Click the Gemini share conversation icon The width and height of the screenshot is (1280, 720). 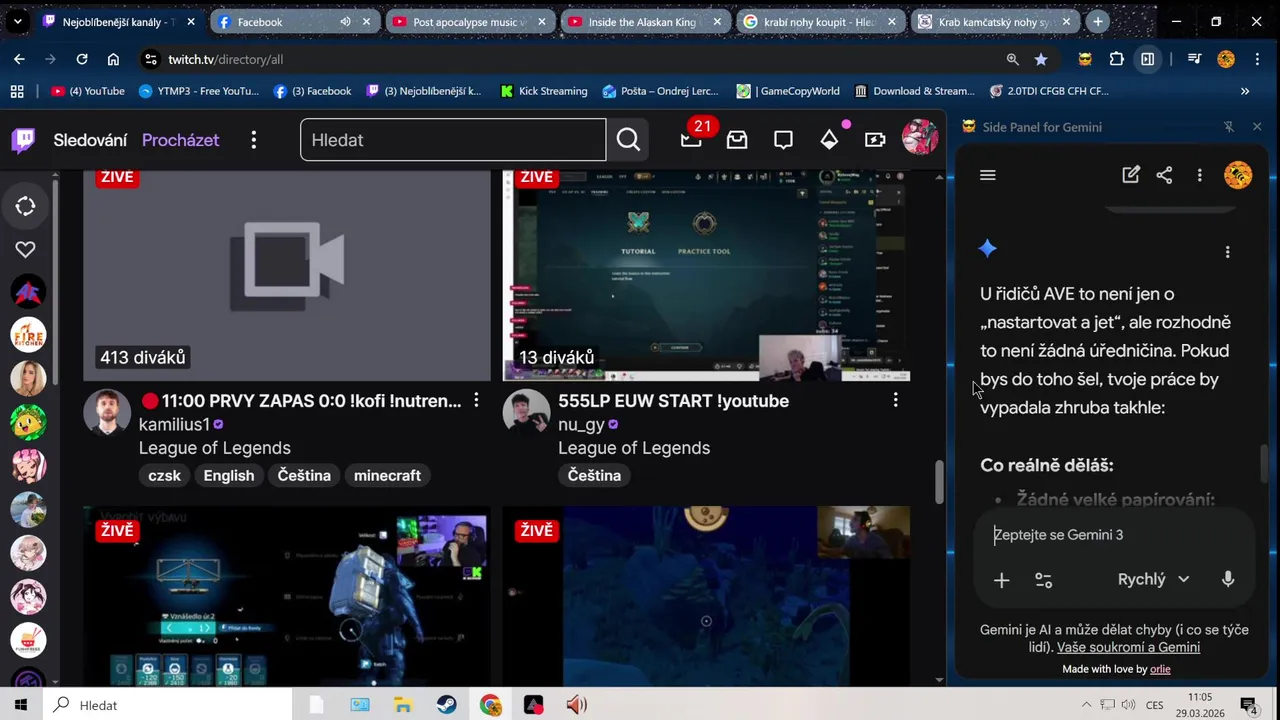tap(1164, 175)
